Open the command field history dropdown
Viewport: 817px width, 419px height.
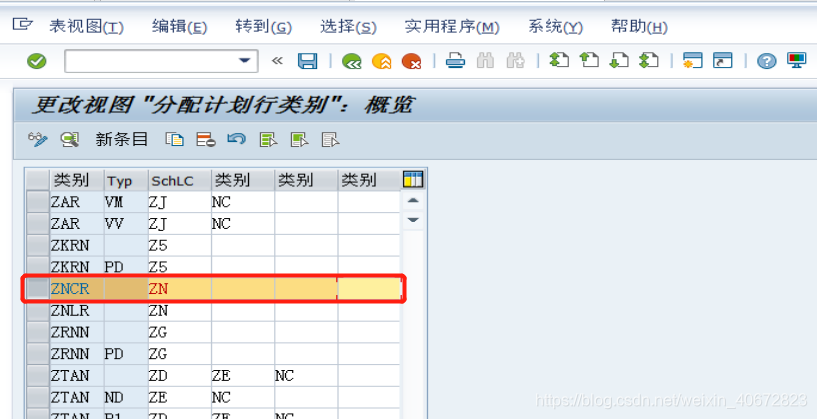point(245,61)
